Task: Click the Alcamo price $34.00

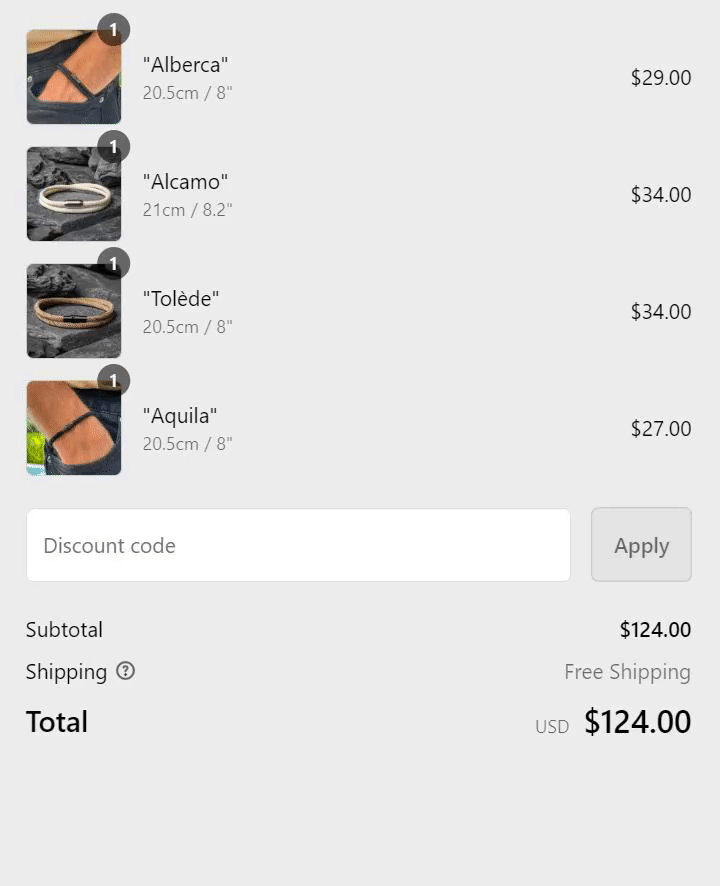Action: click(x=661, y=194)
